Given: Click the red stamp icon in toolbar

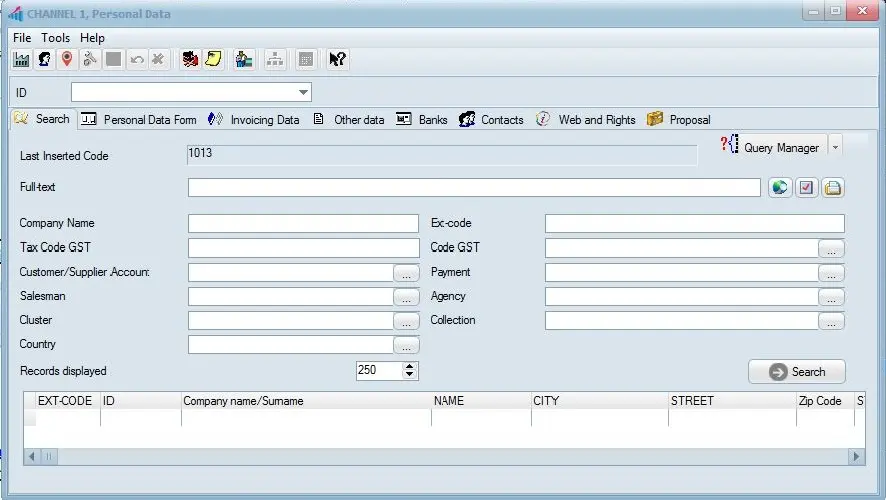Looking at the screenshot, I should click(x=189, y=60).
